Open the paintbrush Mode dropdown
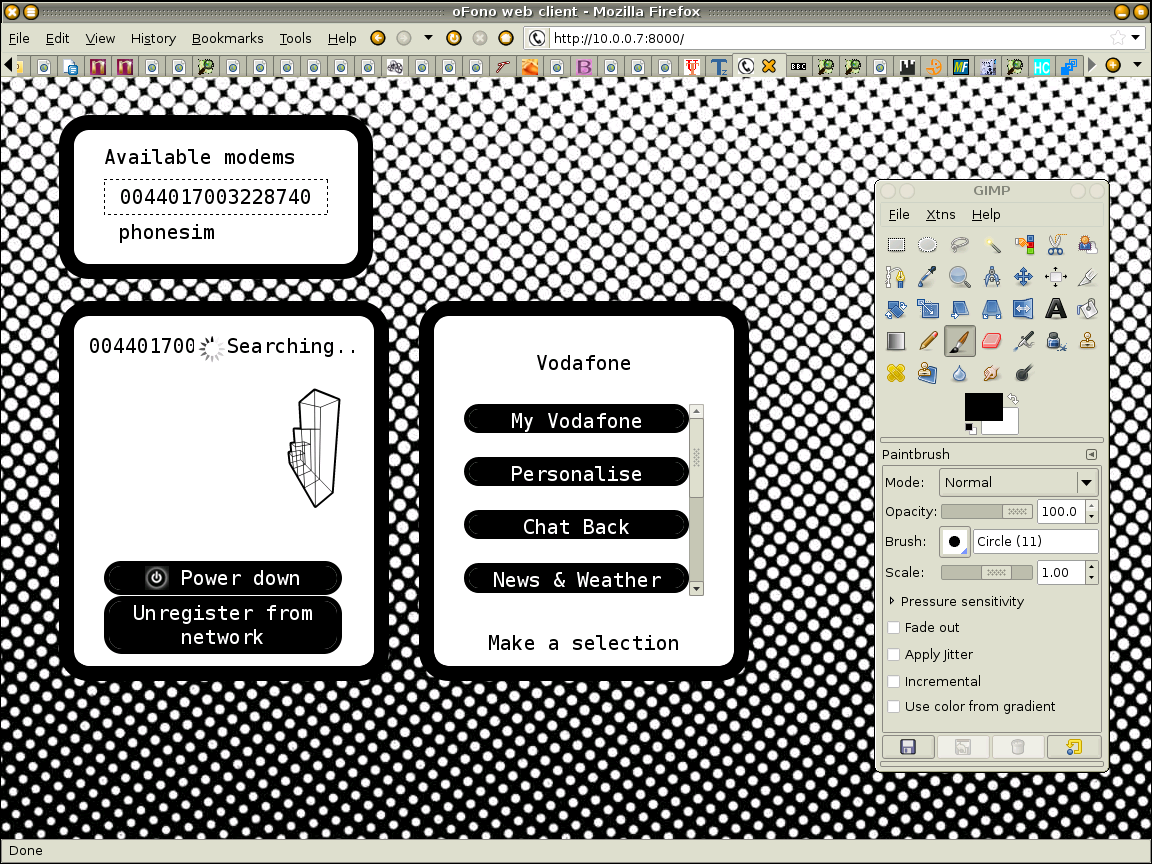Screen dimensions: 1152x864 pos(1019,483)
